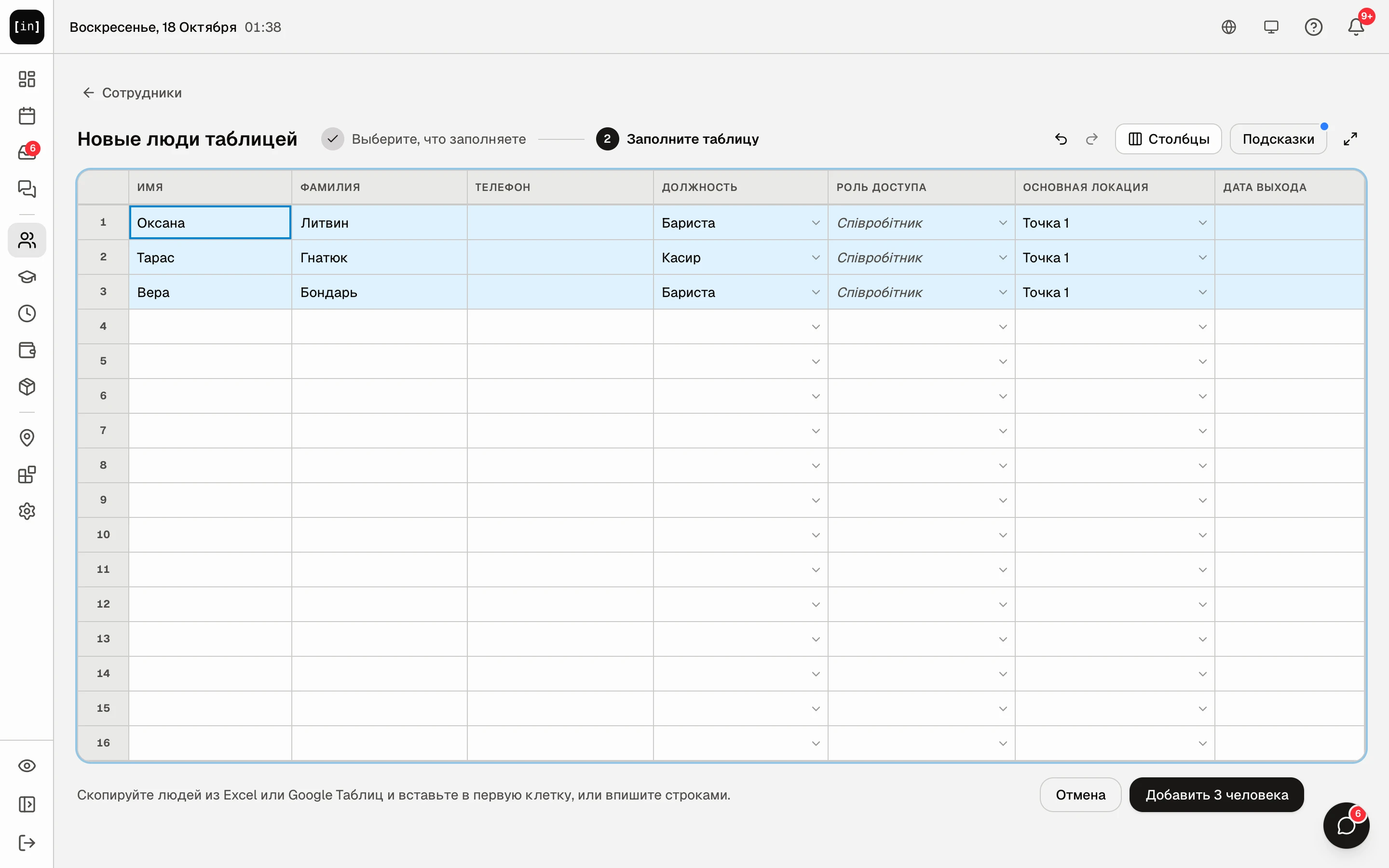Click the undo arrow icon

pos(1061,139)
